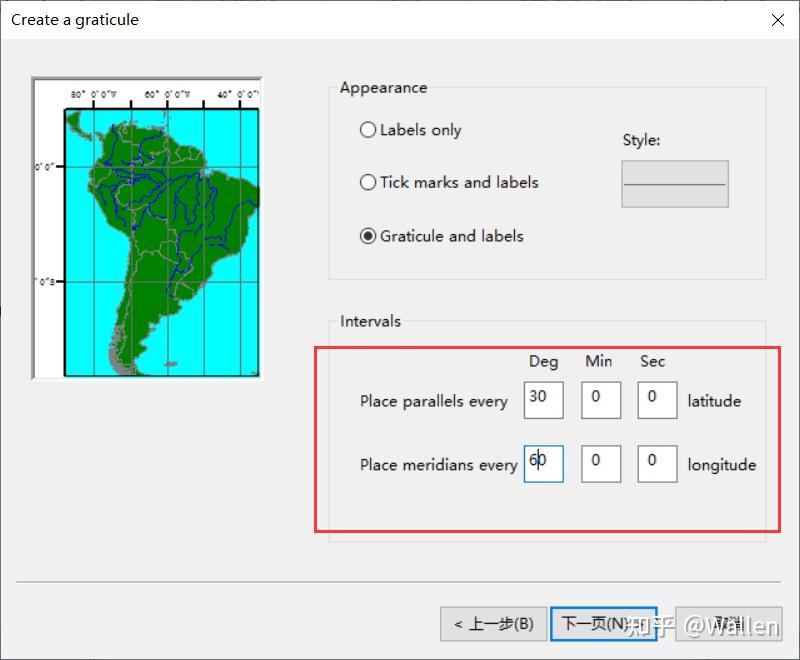Screen dimensions: 800x660
Task: Click the parallels Deg field showing 30
Action: point(543,400)
